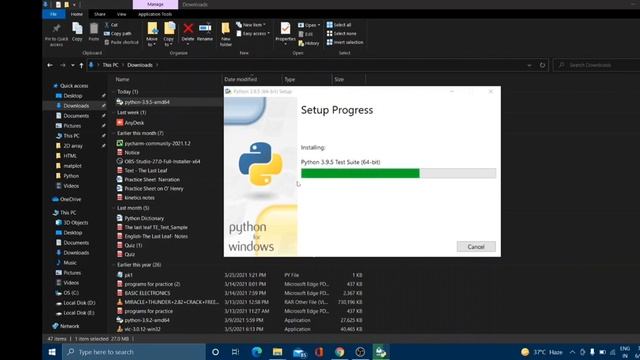Switch to the Share tab
The width and height of the screenshot is (640, 360).
click(x=100, y=14)
